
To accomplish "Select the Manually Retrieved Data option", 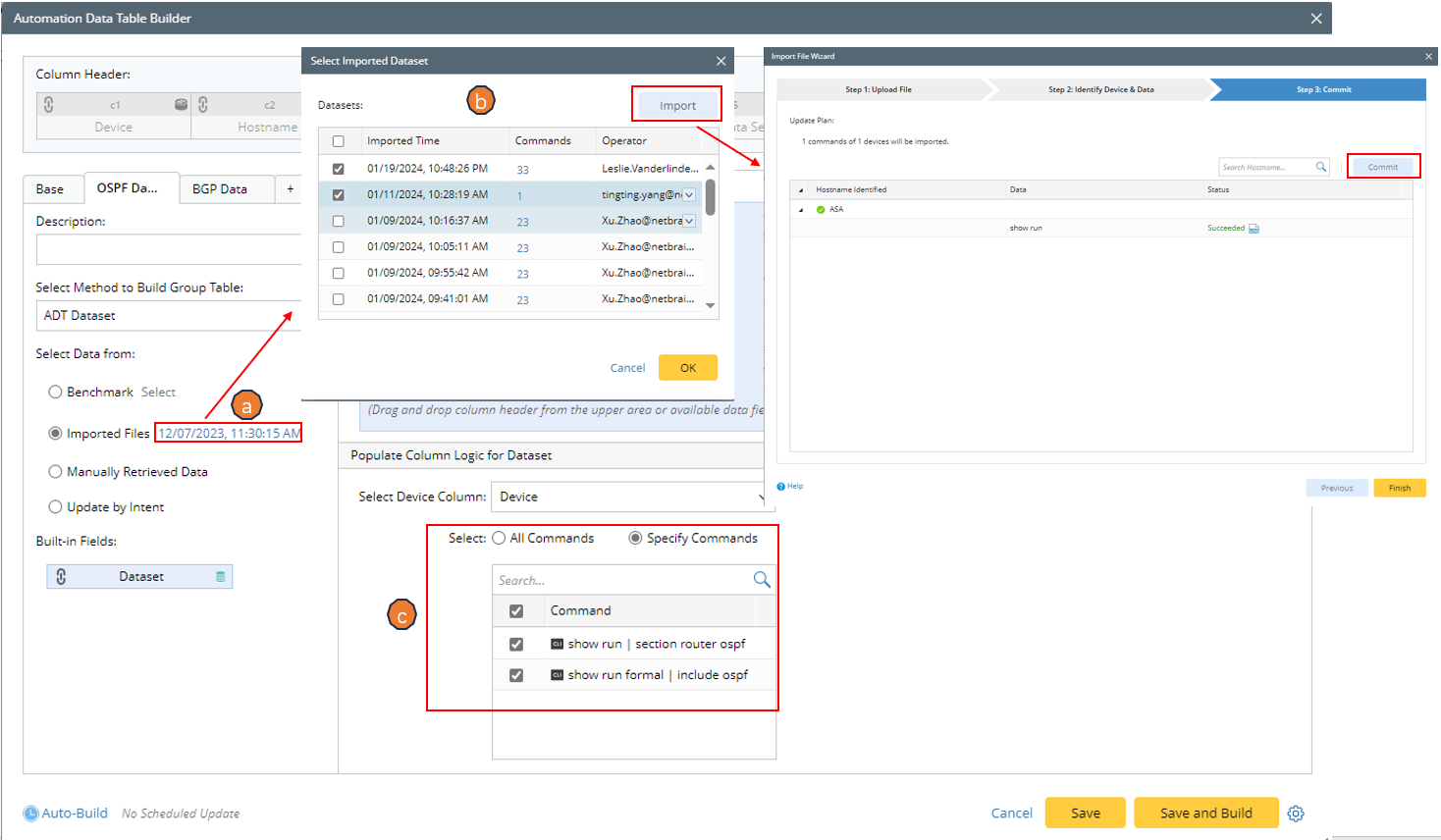I will pos(56,472).
